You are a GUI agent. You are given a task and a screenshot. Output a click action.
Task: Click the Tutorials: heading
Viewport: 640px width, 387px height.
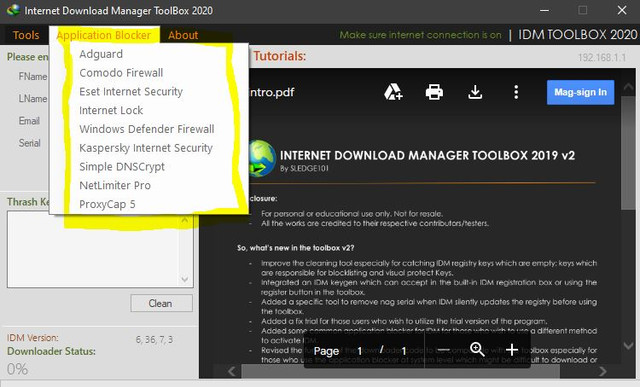pyautogui.click(x=280, y=56)
